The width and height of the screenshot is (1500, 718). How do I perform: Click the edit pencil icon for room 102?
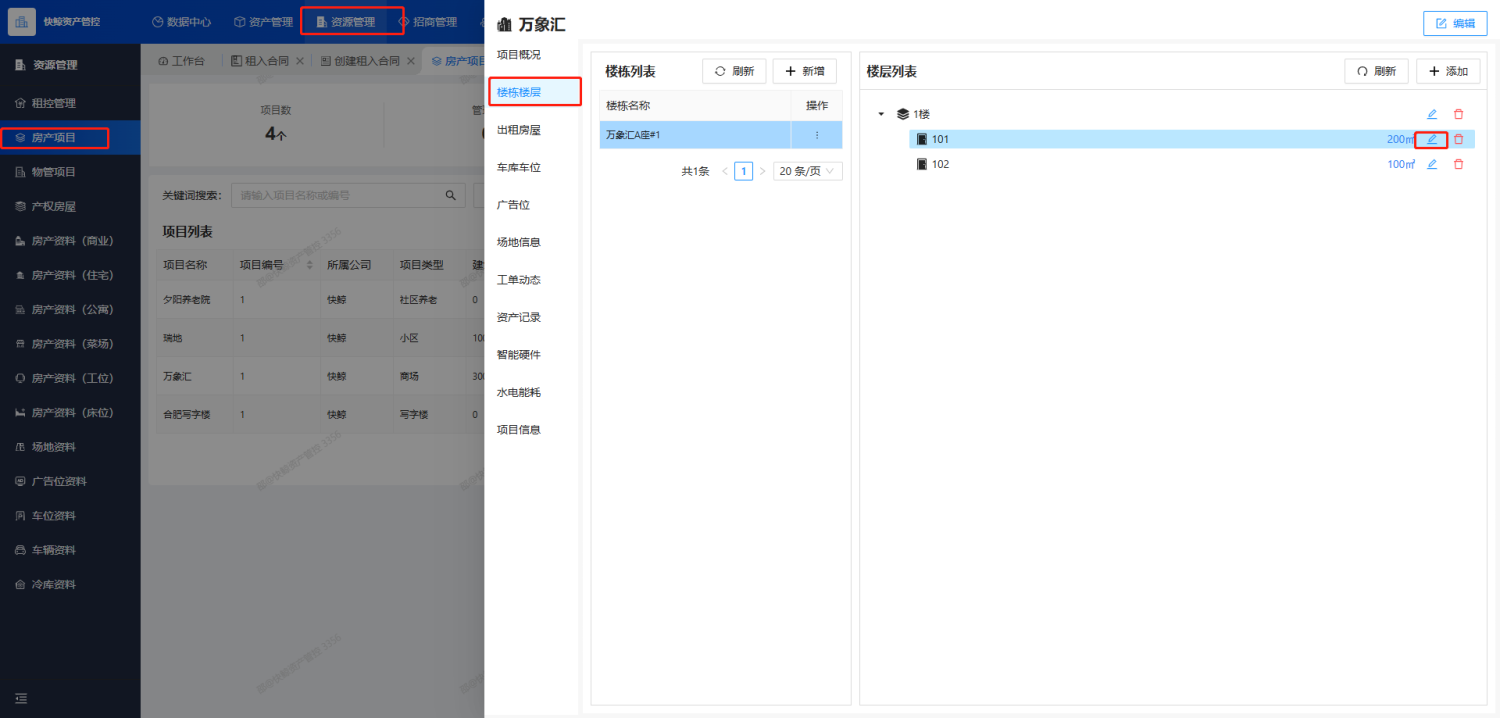[1432, 164]
